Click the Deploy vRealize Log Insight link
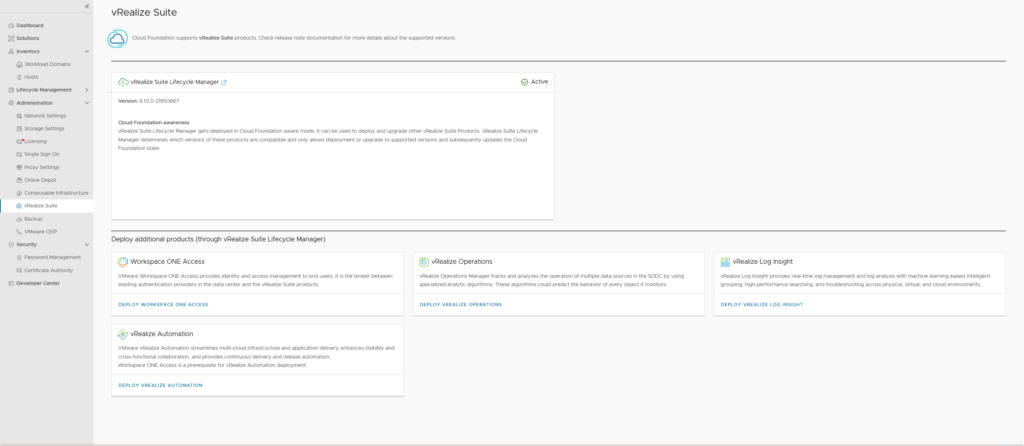The image size is (1024, 446). coord(761,304)
